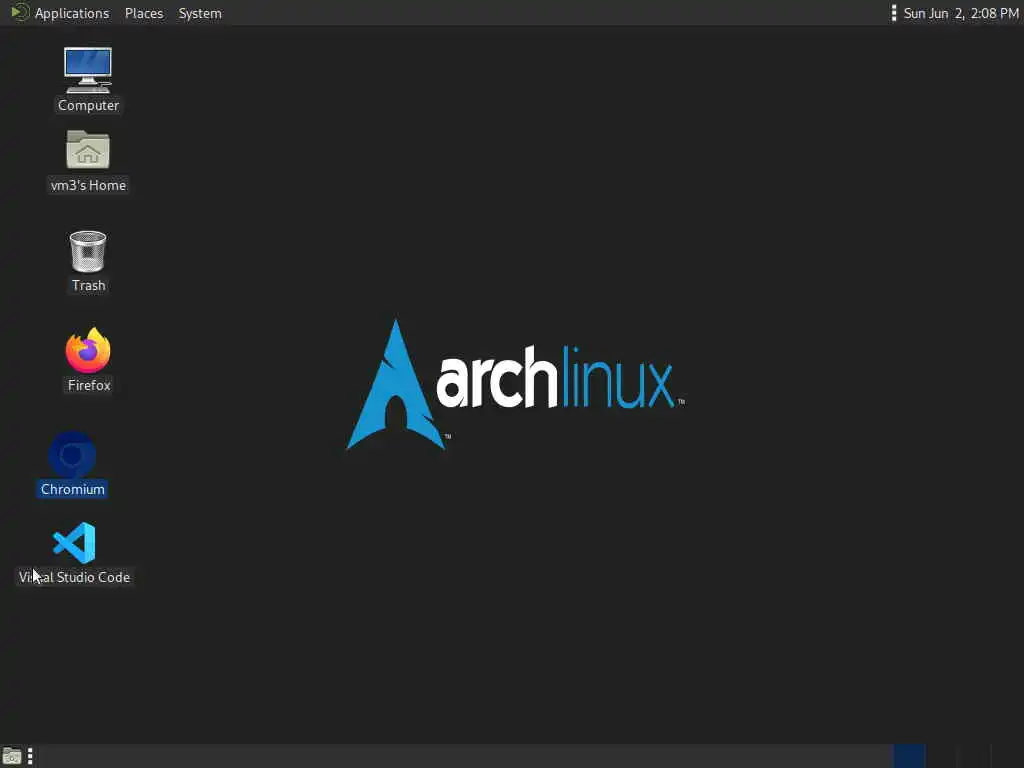Open the clock showing Sun Jun 2, 2:08 PM
The image size is (1024, 768).
961,13
